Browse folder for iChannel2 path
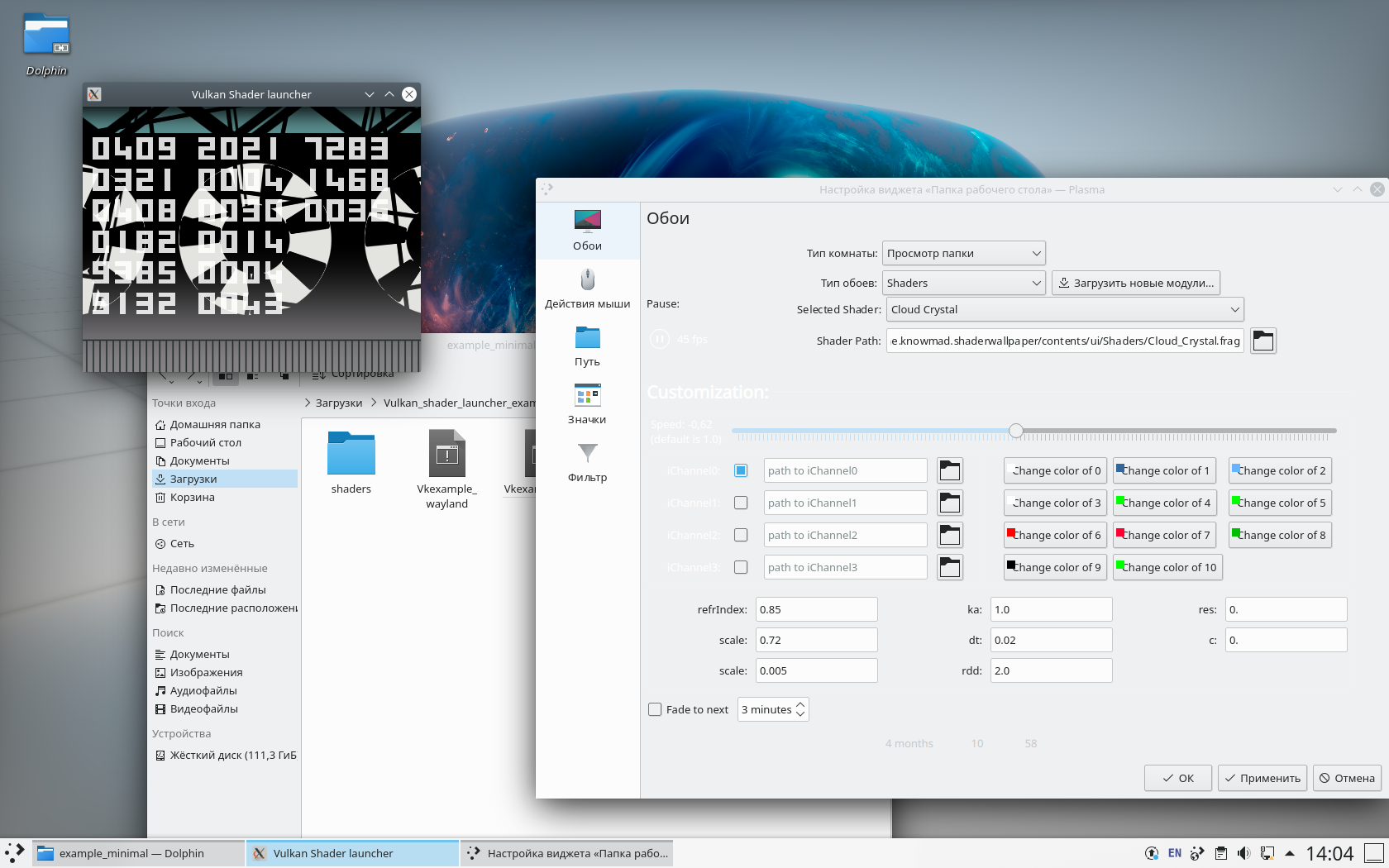This screenshot has width=1389, height=868. tap(950, 535)
